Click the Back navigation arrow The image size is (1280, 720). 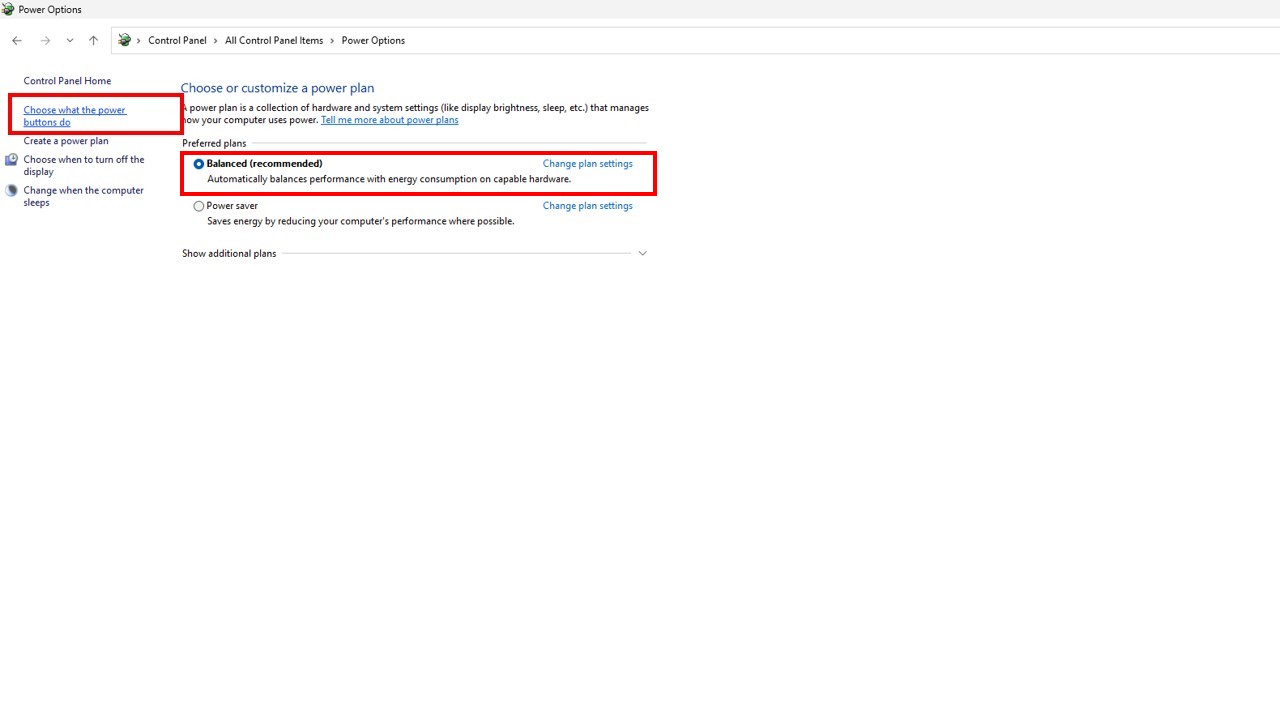[x=17, y=41]
